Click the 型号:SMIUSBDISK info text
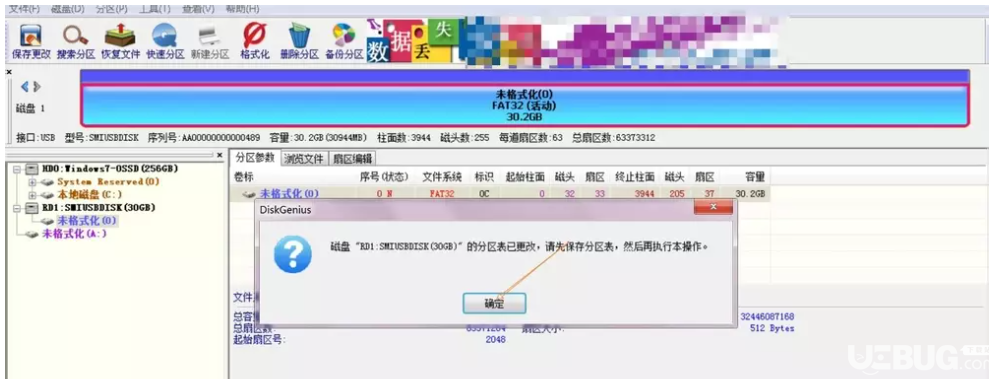 [103, 137]
